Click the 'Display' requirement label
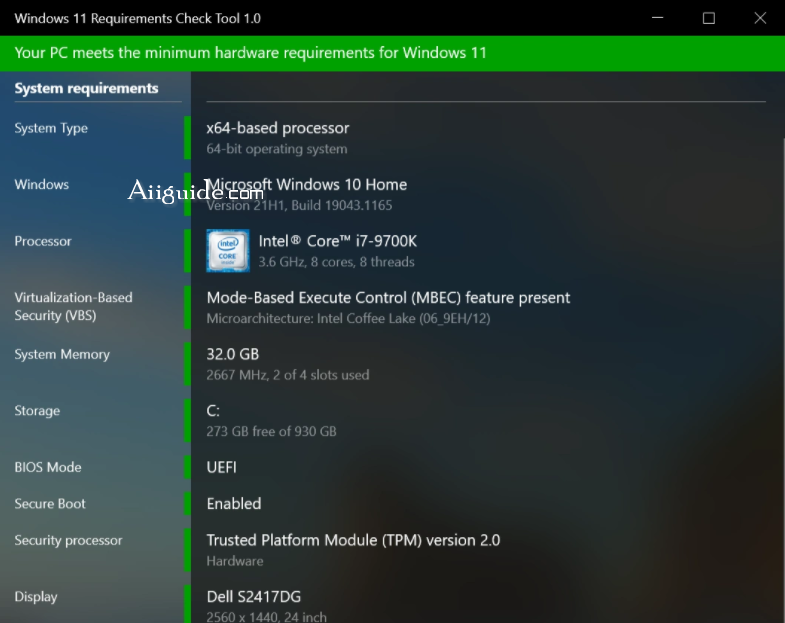This screenshot has height=623, width=785. (36, 596)
